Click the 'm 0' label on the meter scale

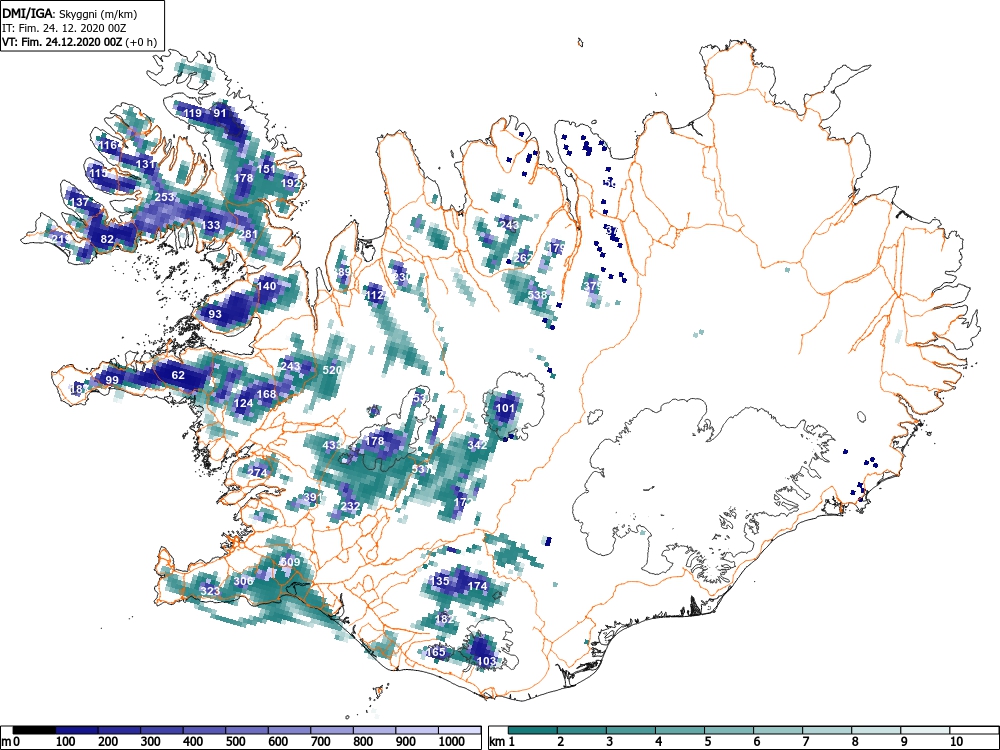[12, 742]
